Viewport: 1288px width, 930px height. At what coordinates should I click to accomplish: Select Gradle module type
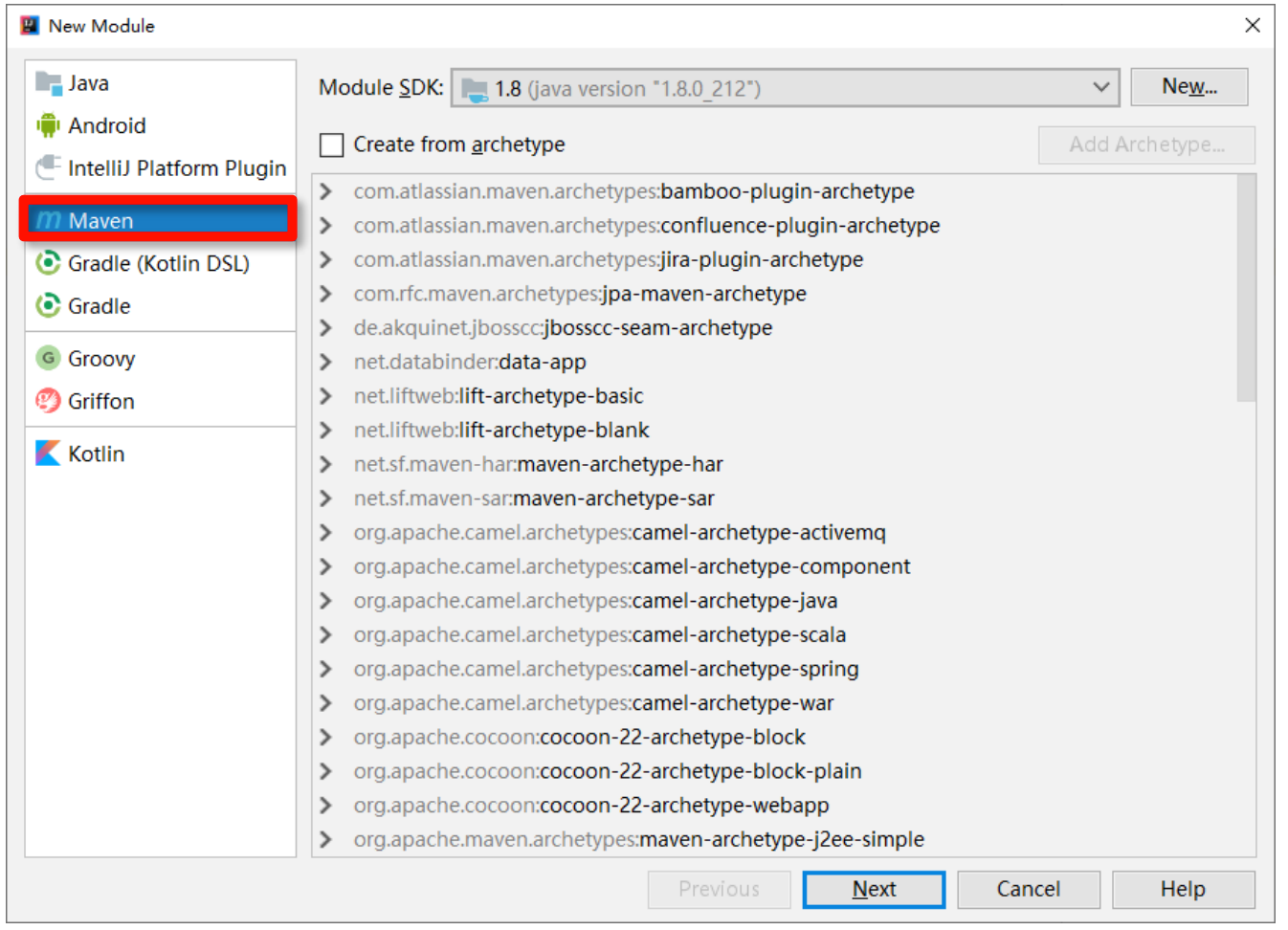[161, 305]
